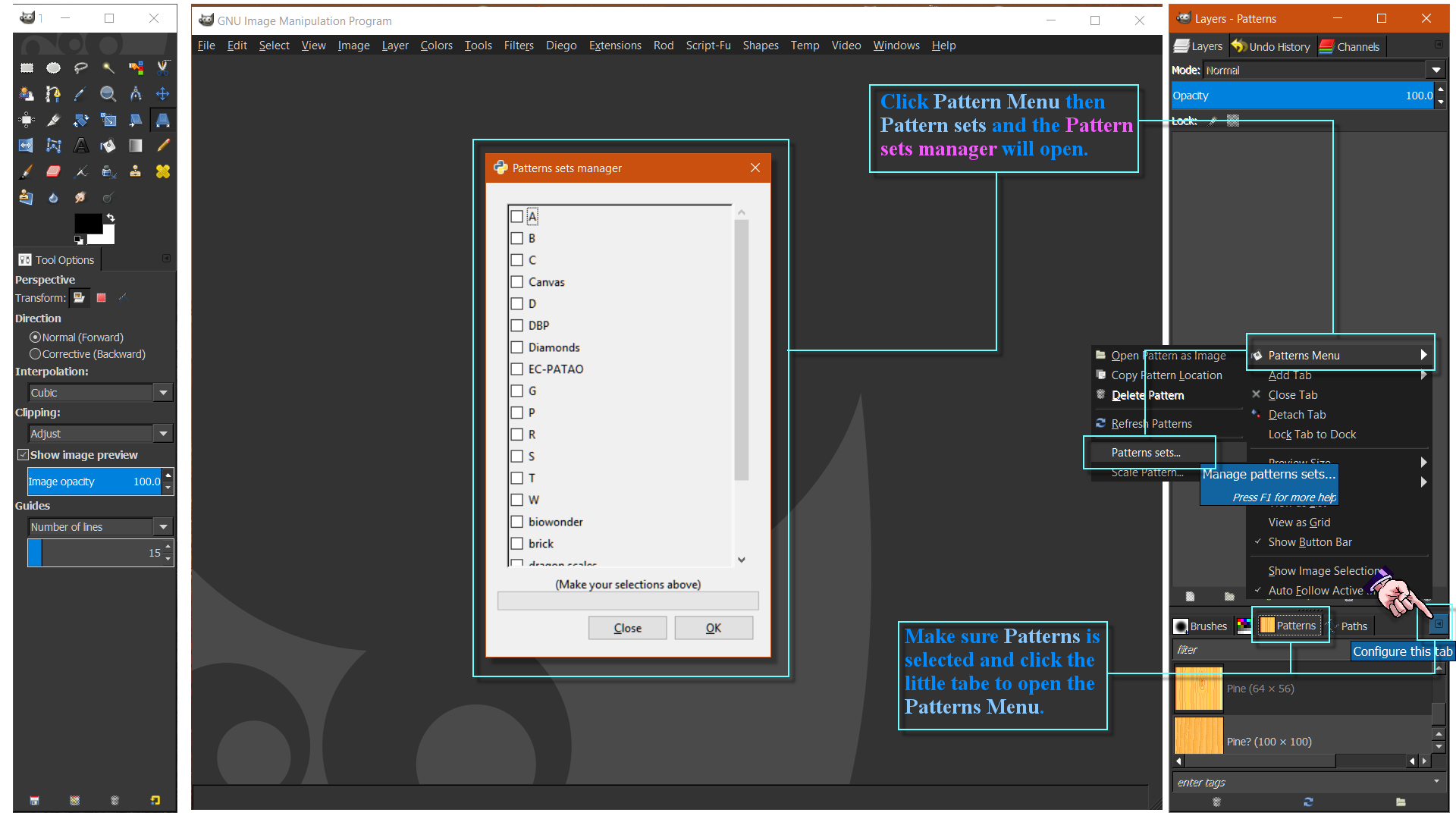Open the layer Mode Normal dropdown

tap(1324, 71)
